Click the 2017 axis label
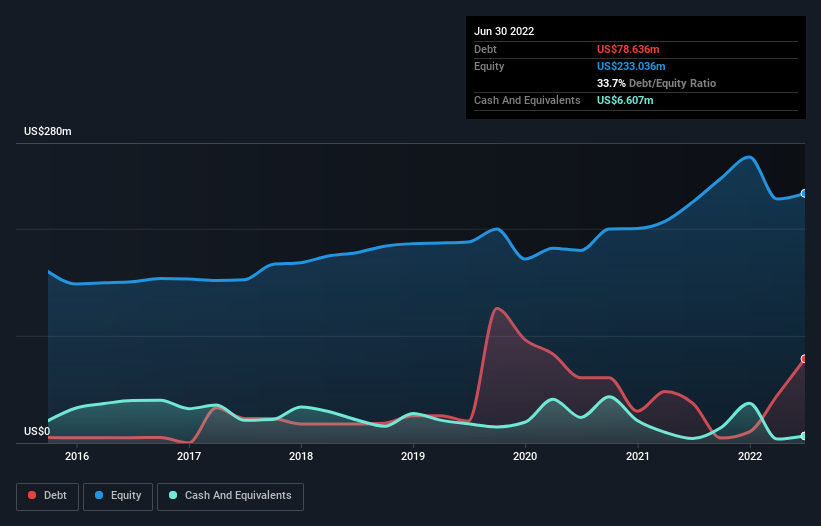Viewport: 821px width, 526px height. coord(189,456)
